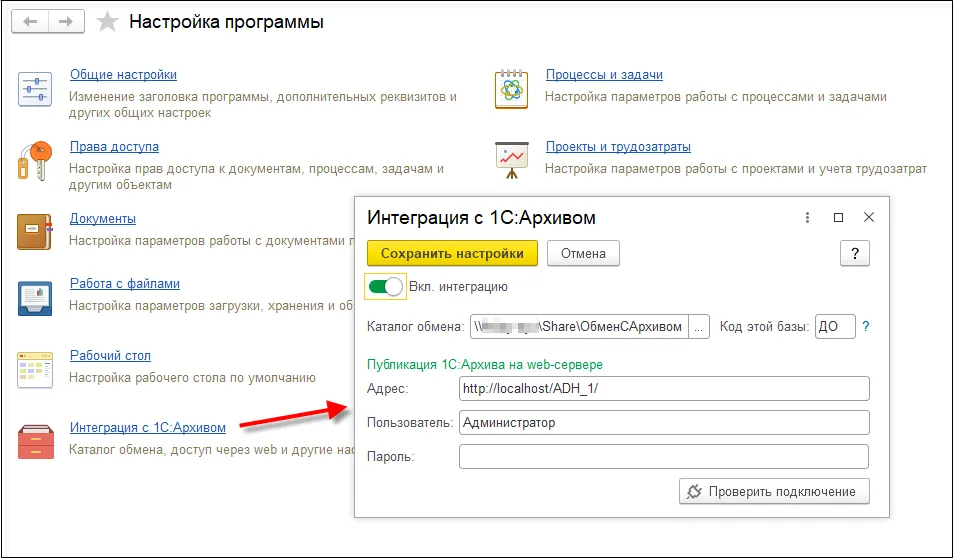The width and height of the screenshot is (953, 558).
Task: Click the Отмена button
Action: point(583,253)
